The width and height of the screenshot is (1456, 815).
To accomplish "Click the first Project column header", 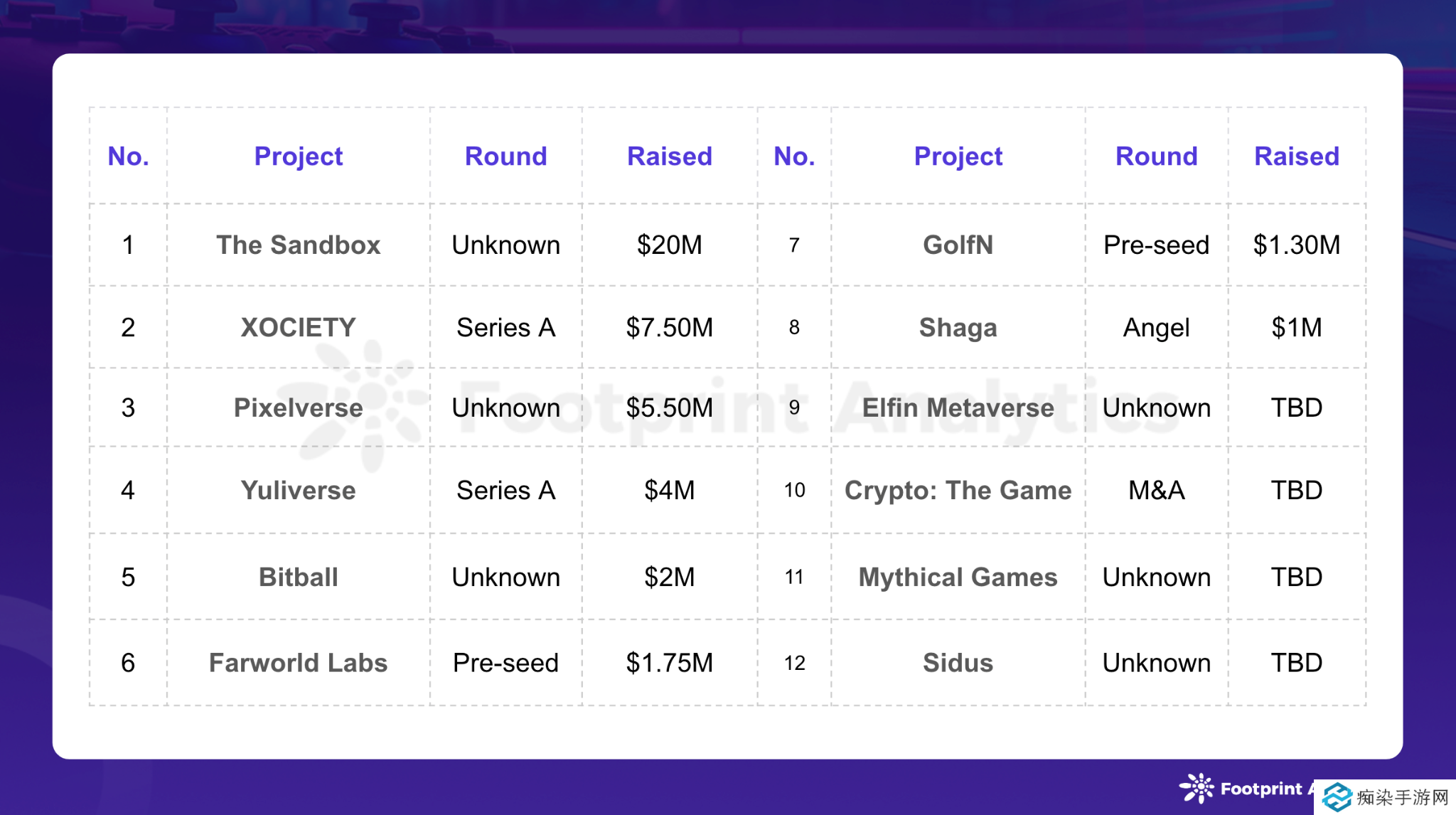I will 298,156.
